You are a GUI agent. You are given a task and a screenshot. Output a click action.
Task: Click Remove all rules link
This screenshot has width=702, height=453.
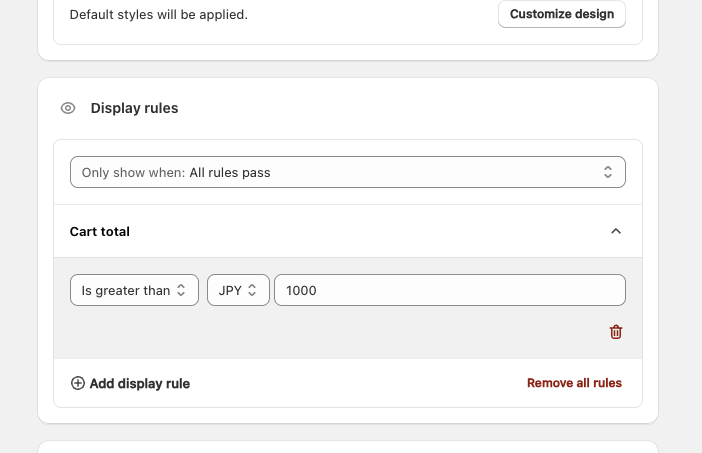click(x=574, y=383)
